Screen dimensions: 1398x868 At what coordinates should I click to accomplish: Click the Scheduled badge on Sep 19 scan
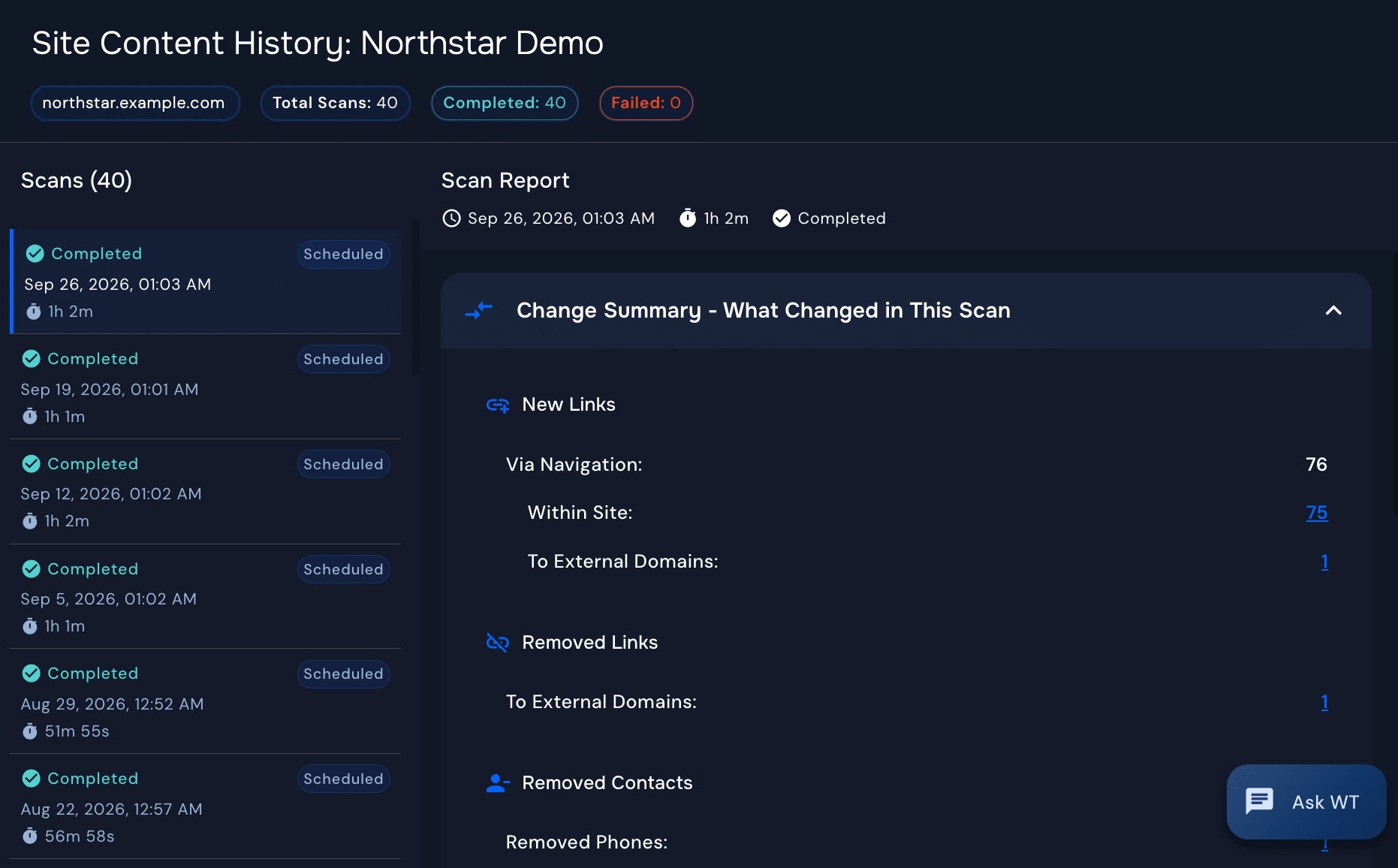[343, 360]
